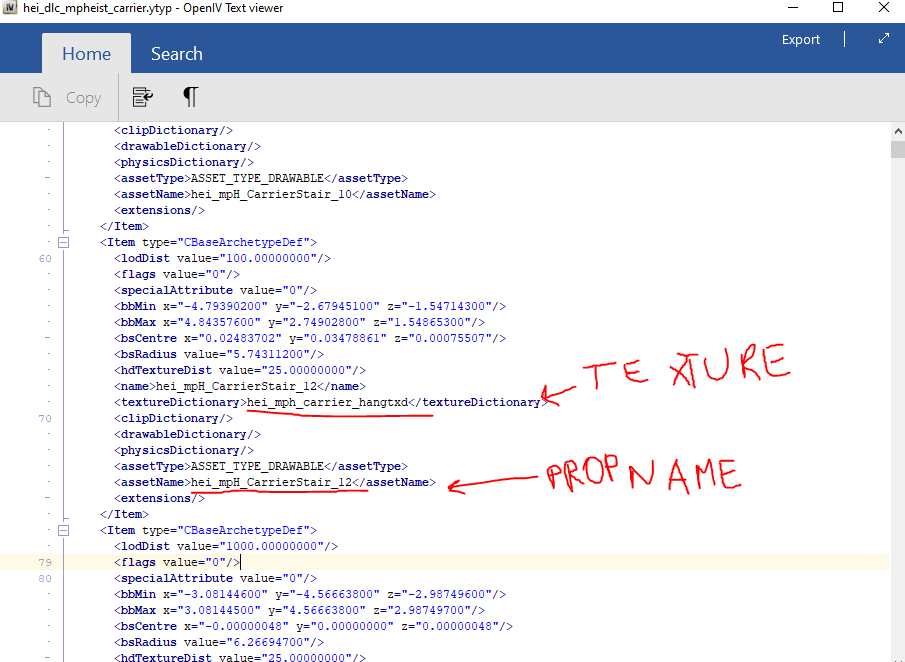Click line number 60 in the gutter
Viewport: 905px width, 662px height.
point(44,258)
